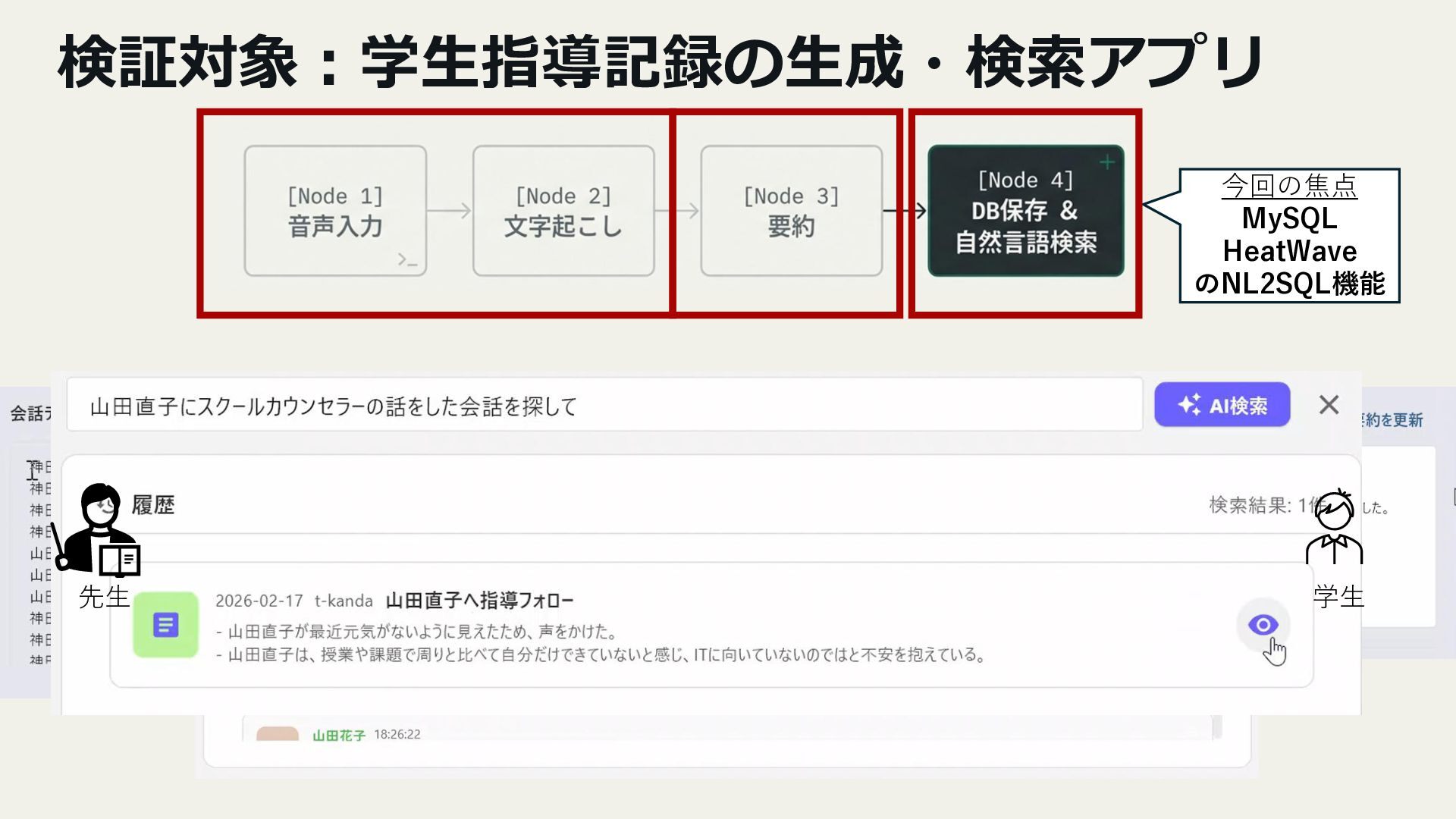Click the teacher 先生 illustration icon
Image resolution: width=1456 pixels, height=819 pixels.
(99, 531)
